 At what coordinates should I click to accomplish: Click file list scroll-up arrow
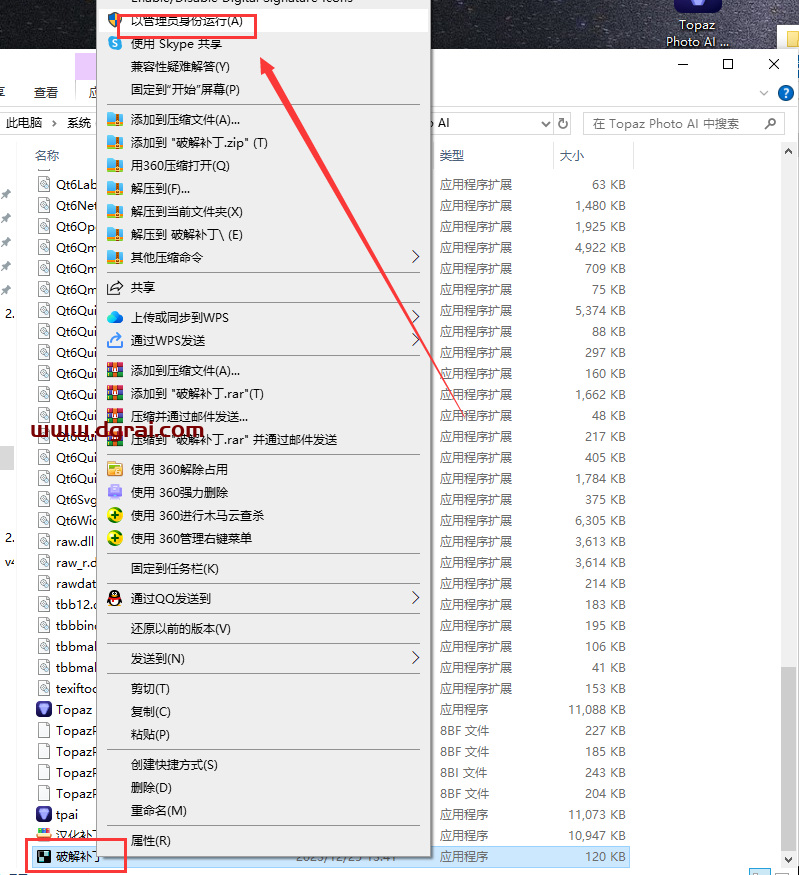[x=788, y=151]
